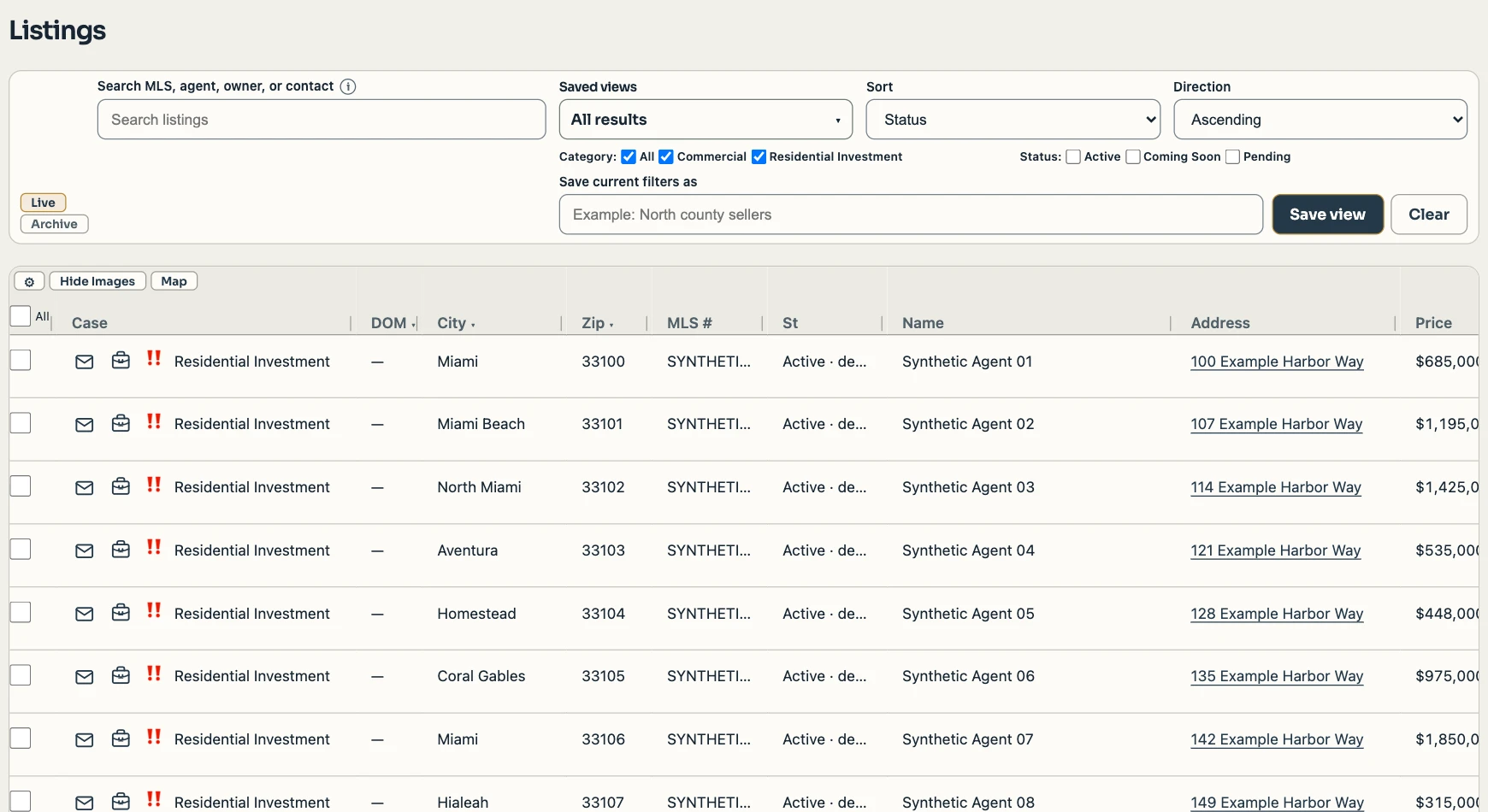Email Synthetic Agent 05 via envelope icon
This screenshot has height=812, width=1488.
click(84, 615)
